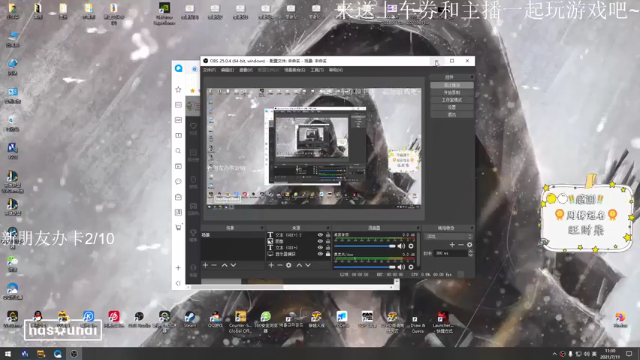Open the search icon in white sidebar
The image size is (640, 360).
pos(178,151)
